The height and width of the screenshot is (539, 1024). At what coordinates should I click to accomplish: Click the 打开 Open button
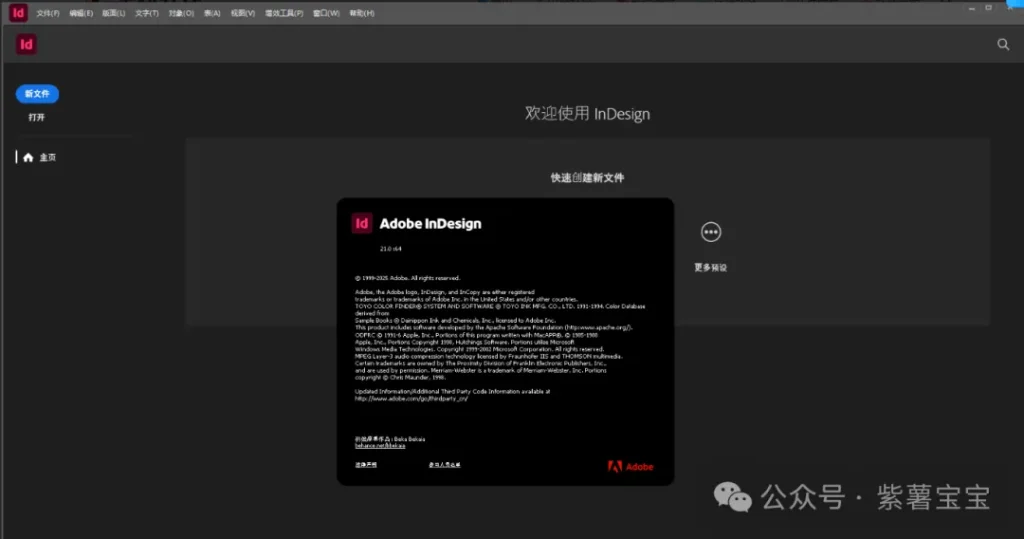click(x=37, y=117)
